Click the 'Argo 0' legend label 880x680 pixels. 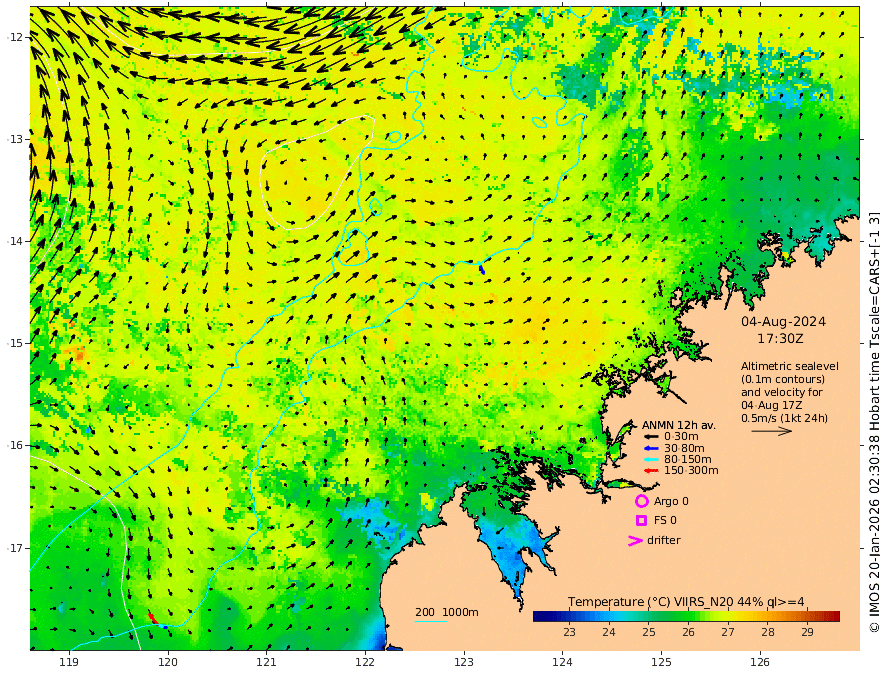(x=671, y=502)
